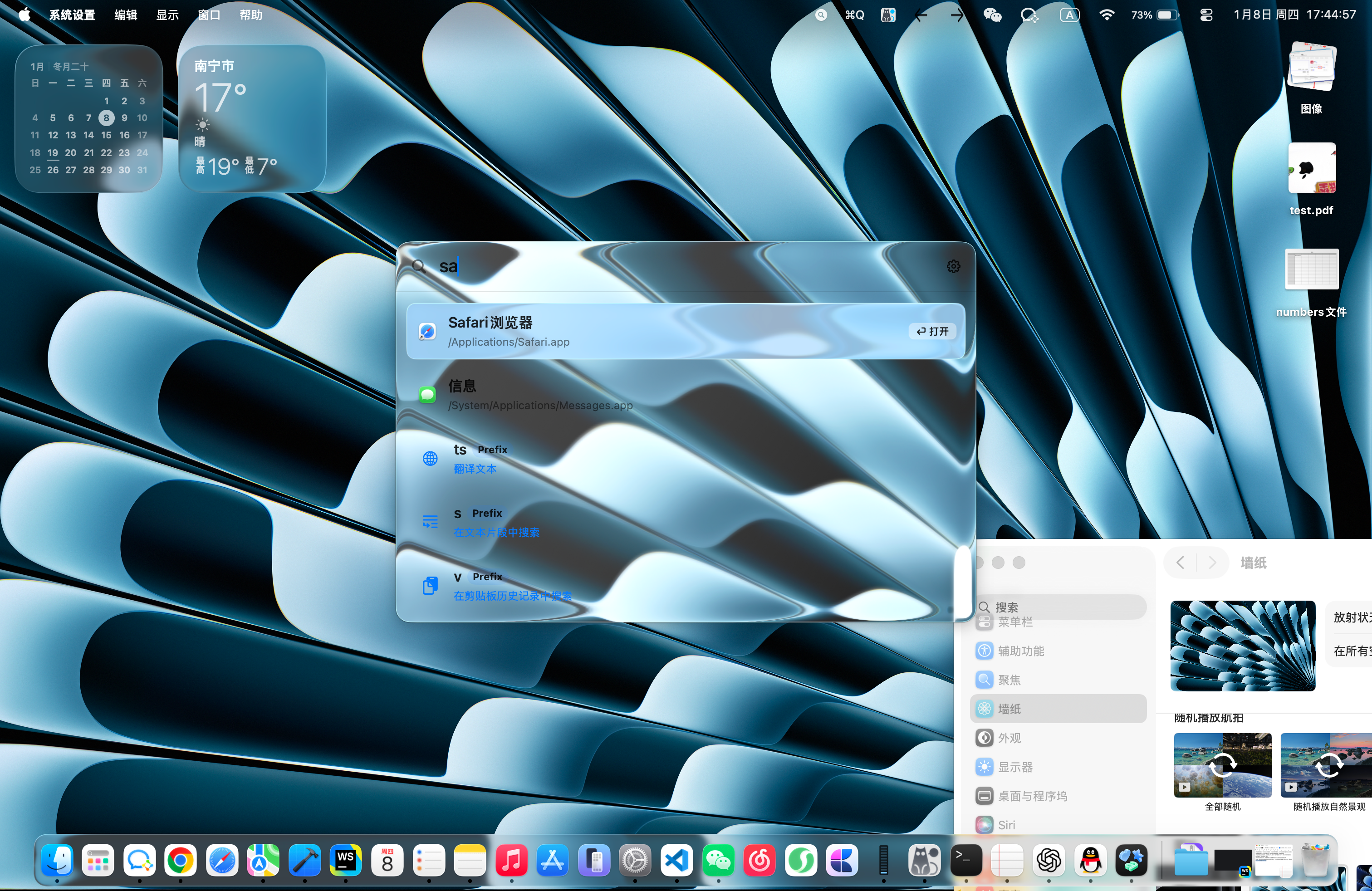Image resolution: width=1372 pixels, height=891 pixels.
Task: Launch WeChat from the Dock
Action: click(718, 862)
